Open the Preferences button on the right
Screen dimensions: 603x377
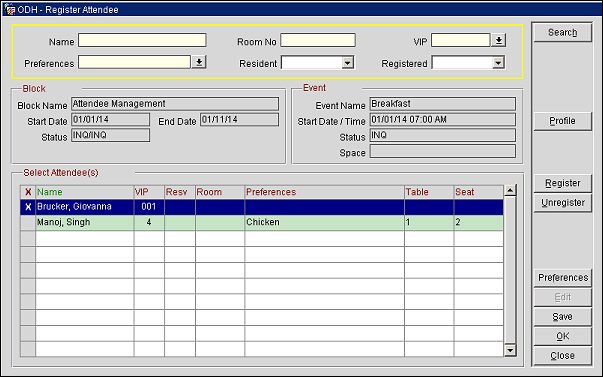click(562, 278)
